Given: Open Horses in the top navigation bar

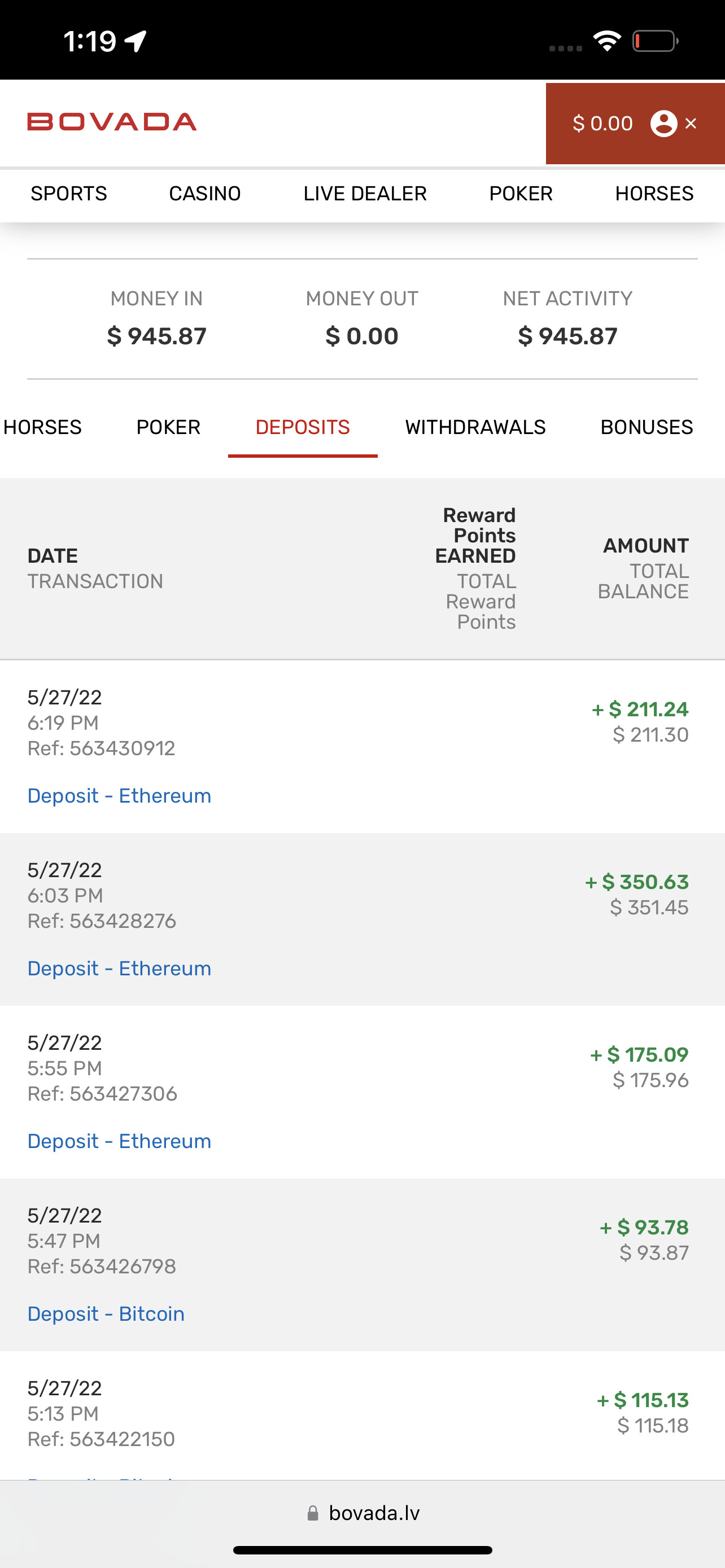Looking at the screenshot, I should tap(654, 194).
